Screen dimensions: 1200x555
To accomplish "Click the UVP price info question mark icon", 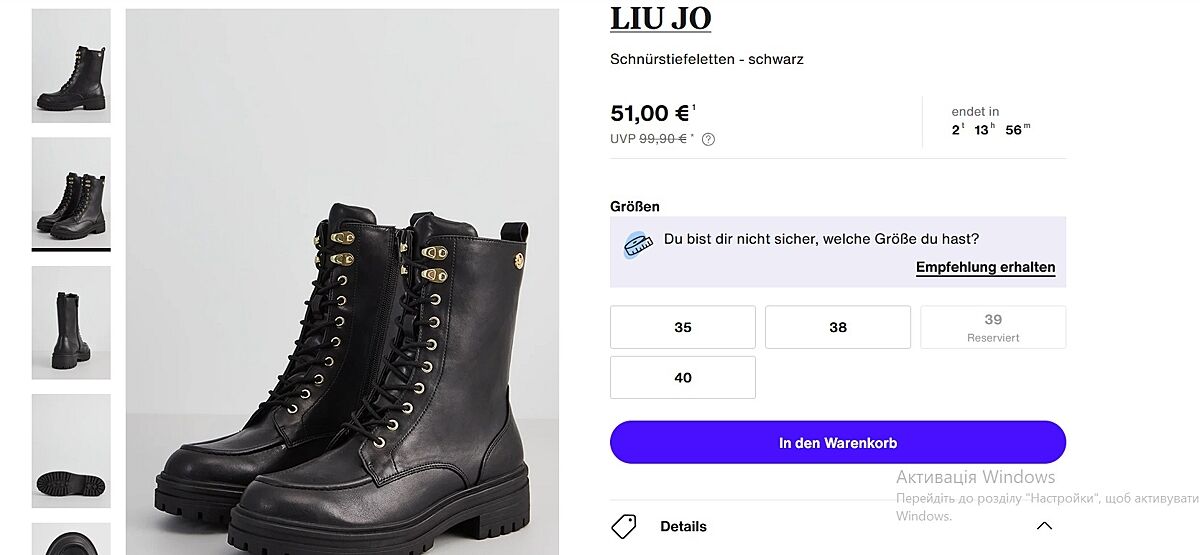I will click(x=708, y=139).
